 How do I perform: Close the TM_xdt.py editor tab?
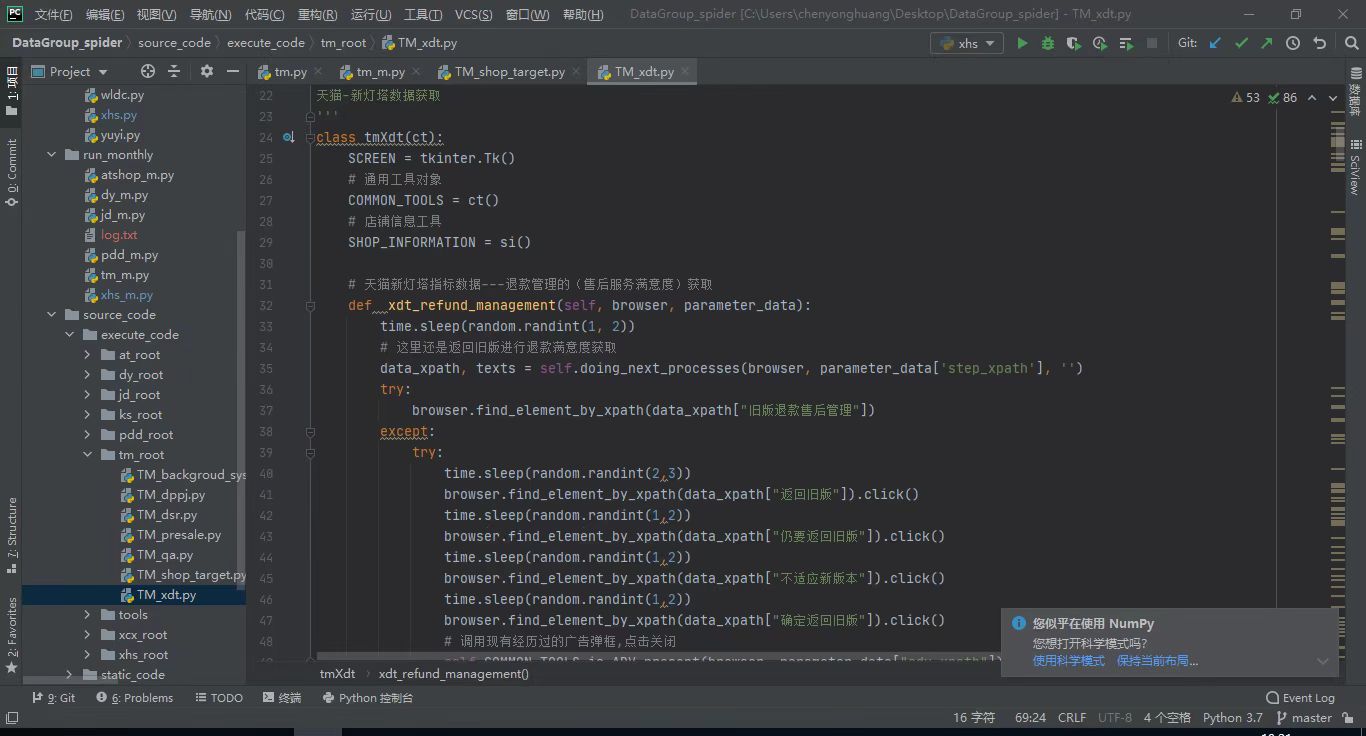pyautogui.click(x=685, y=72)
